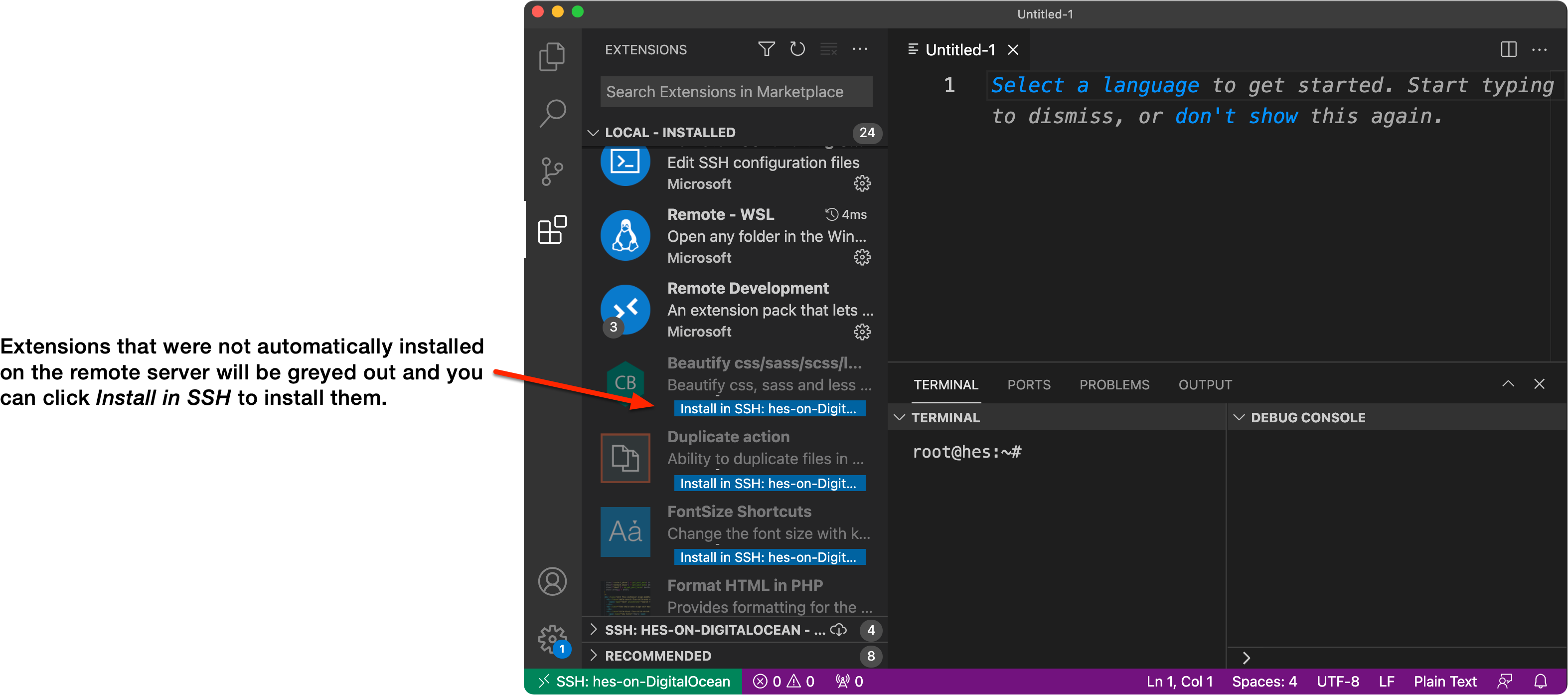Viewport: 1568px width, 695px height.
Task: Switch to the OUTPUT tab
Action: (x=1205, y=384)
